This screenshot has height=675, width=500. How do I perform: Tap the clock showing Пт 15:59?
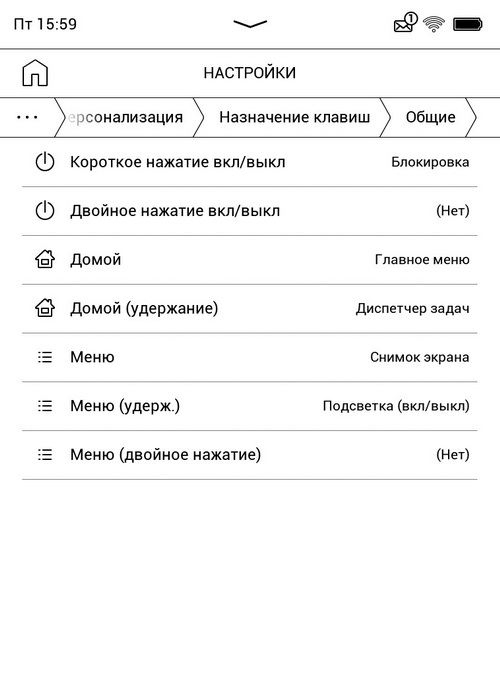pos(45,24)
